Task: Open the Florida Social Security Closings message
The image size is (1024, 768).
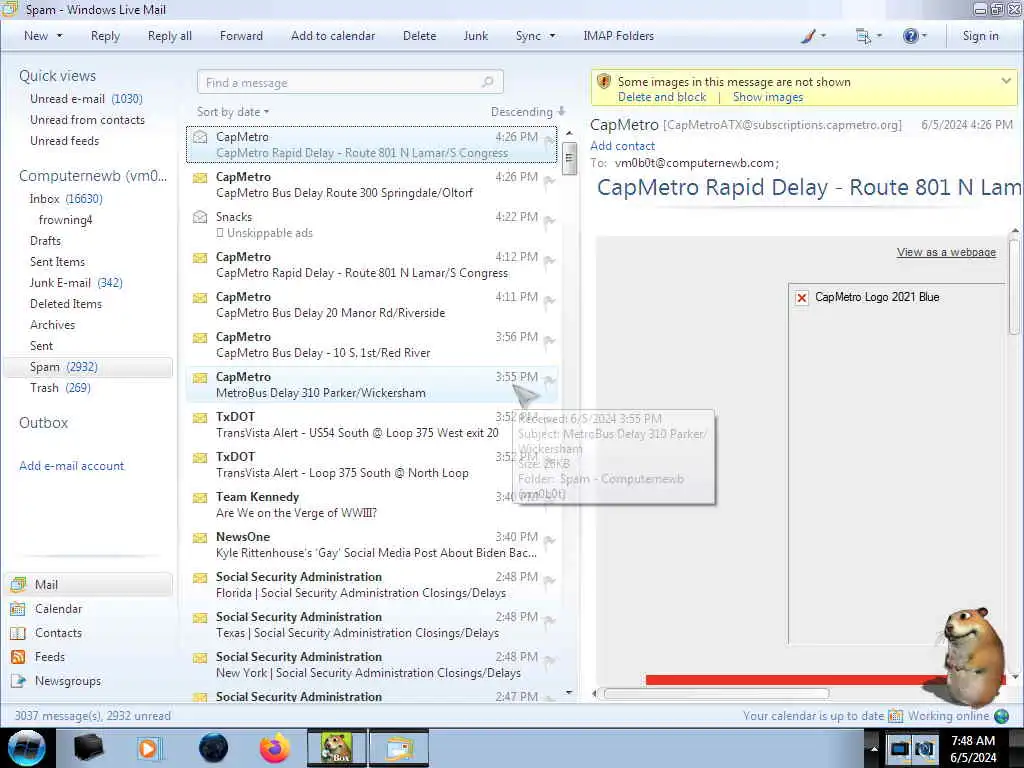Action: click(x=372, y=584)
